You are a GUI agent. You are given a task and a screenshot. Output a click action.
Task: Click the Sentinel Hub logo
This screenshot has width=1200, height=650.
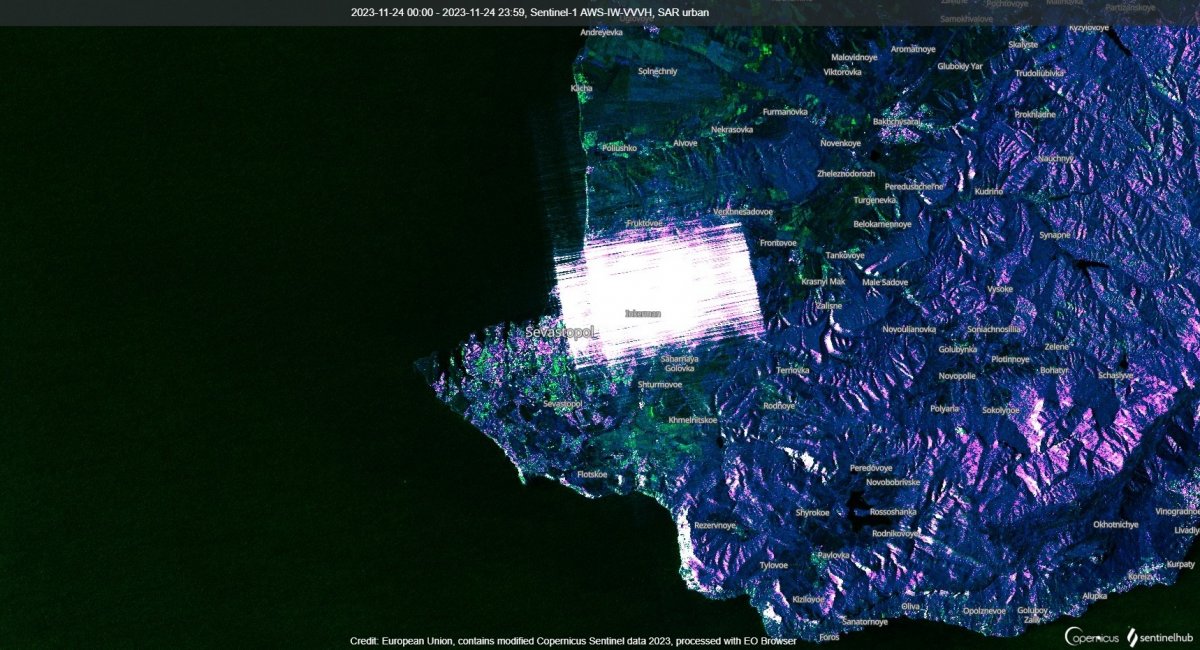[1161, 635]
